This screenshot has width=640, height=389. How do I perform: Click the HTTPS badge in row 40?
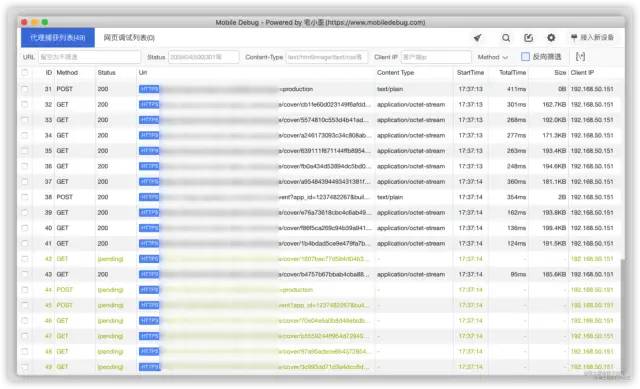pyautogui.click(x=149, y=228)
